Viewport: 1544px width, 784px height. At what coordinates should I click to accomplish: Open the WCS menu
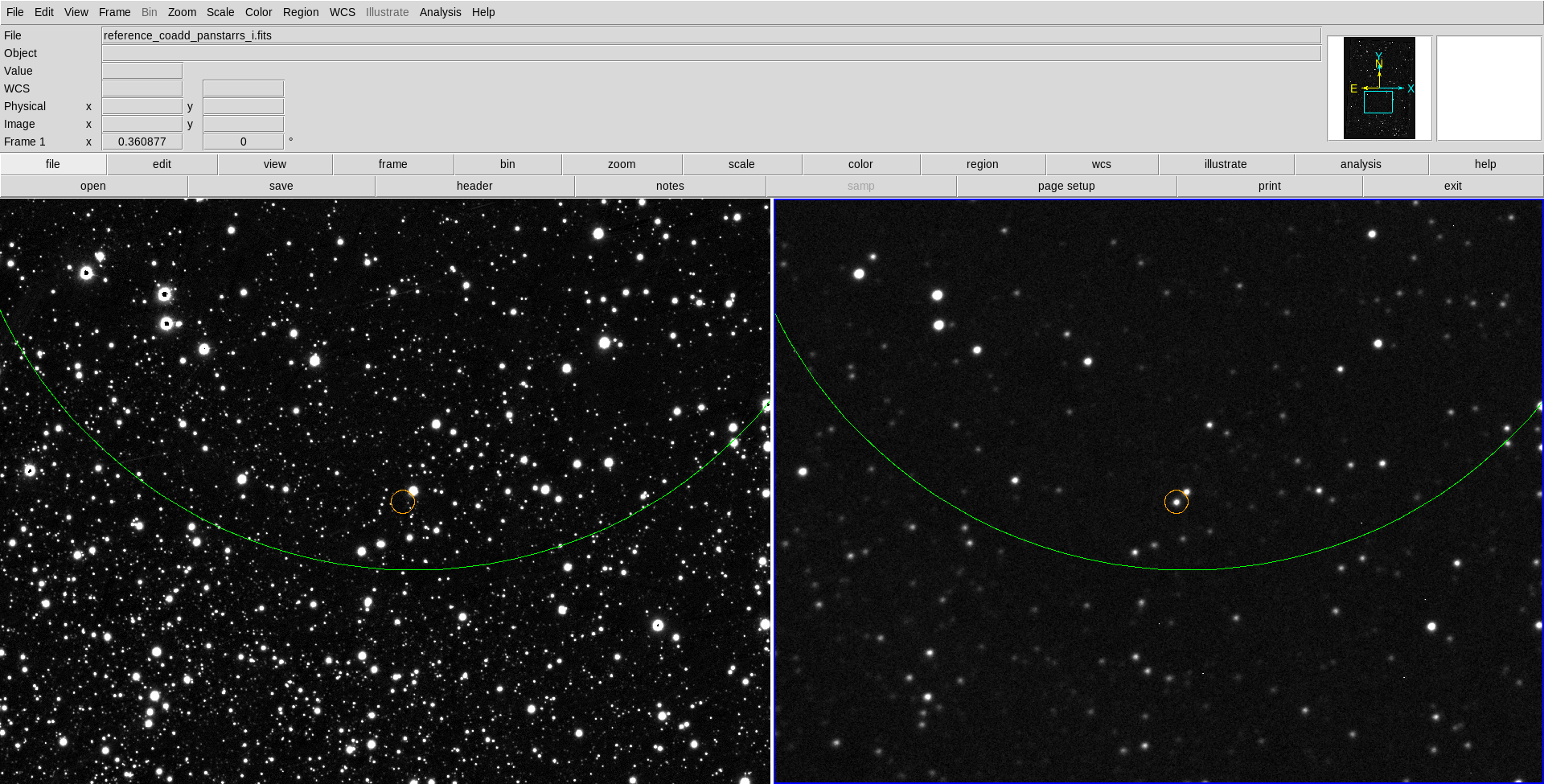342,12
